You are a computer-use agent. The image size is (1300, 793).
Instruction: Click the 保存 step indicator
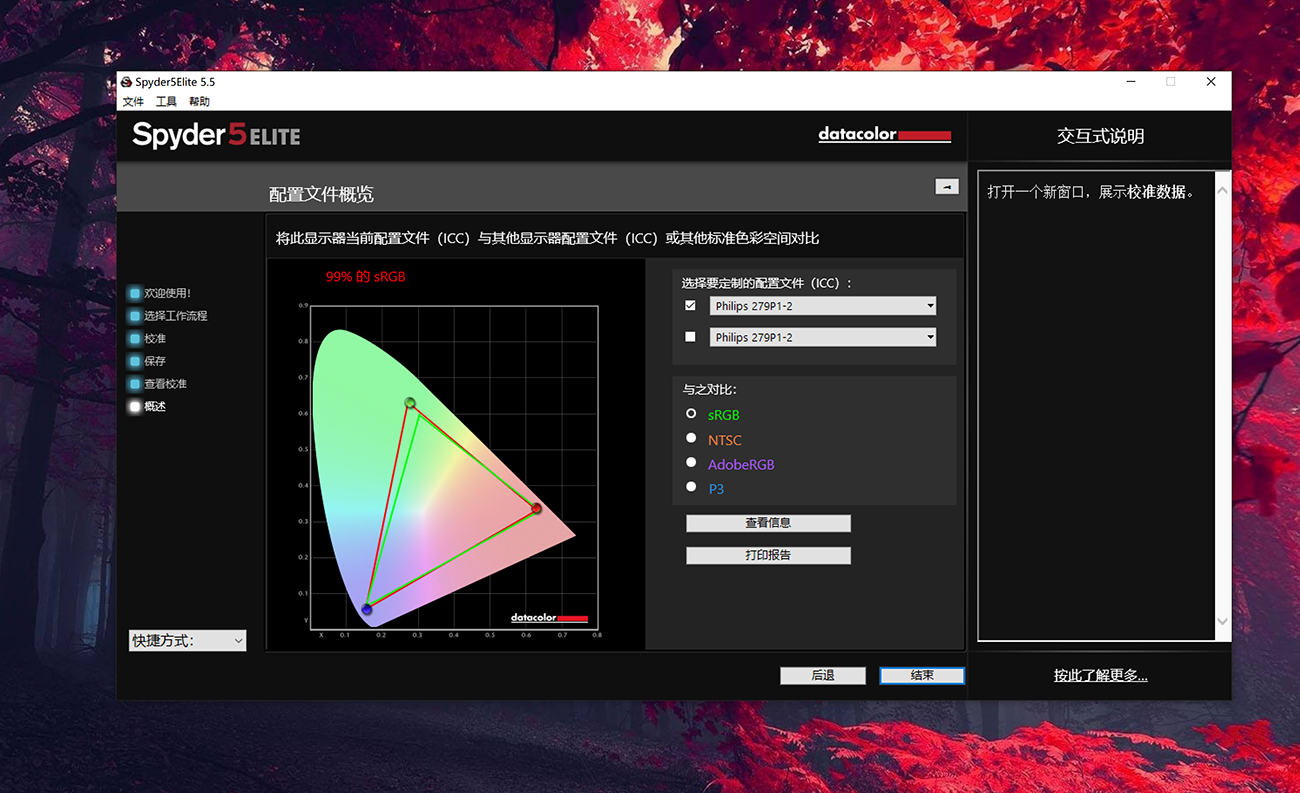click(x=135, y=361)
